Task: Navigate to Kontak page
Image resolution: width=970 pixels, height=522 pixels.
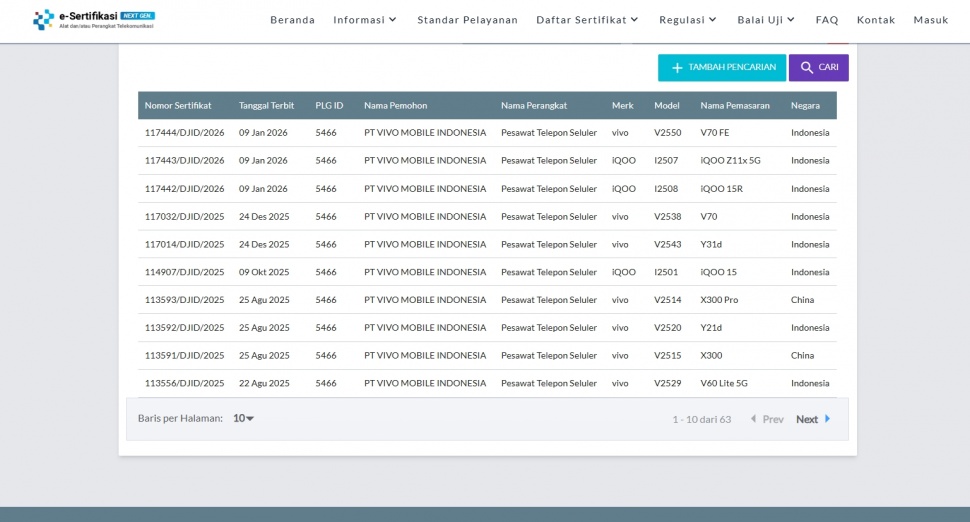Action: [876, 20]
